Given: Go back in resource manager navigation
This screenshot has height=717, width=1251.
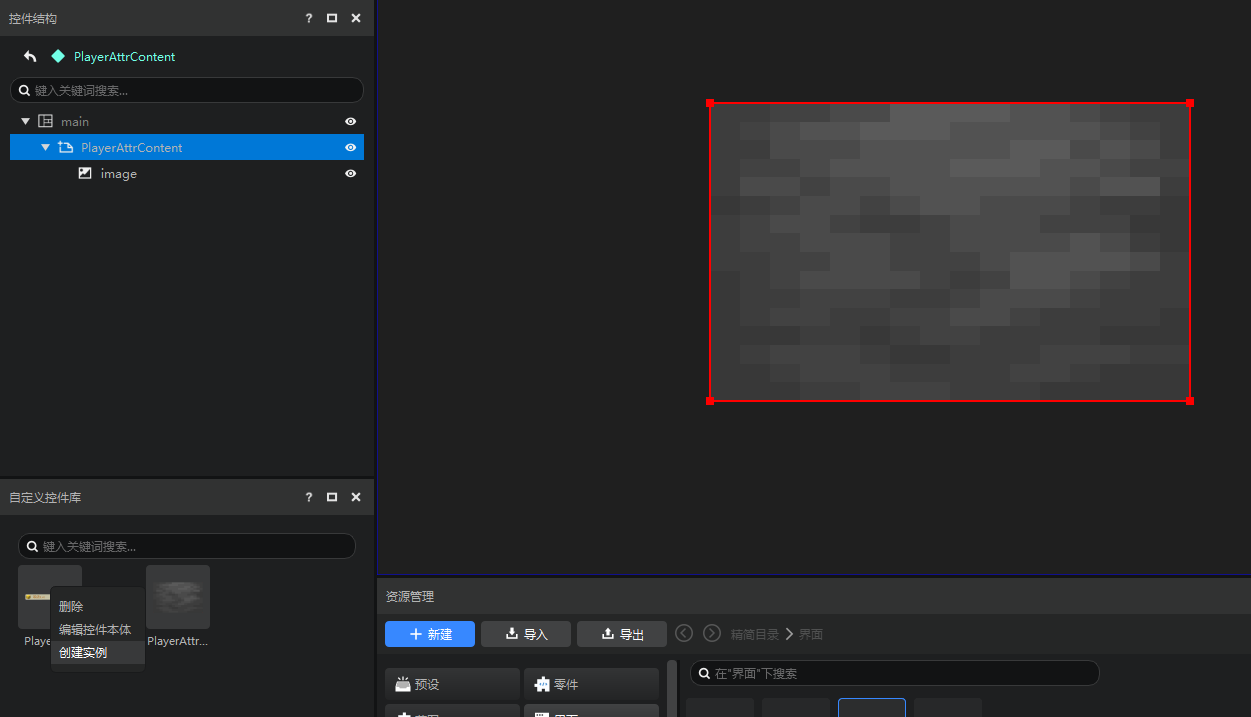Looking at the screenshot, I should pyautogui.click(x=684, y=633).
